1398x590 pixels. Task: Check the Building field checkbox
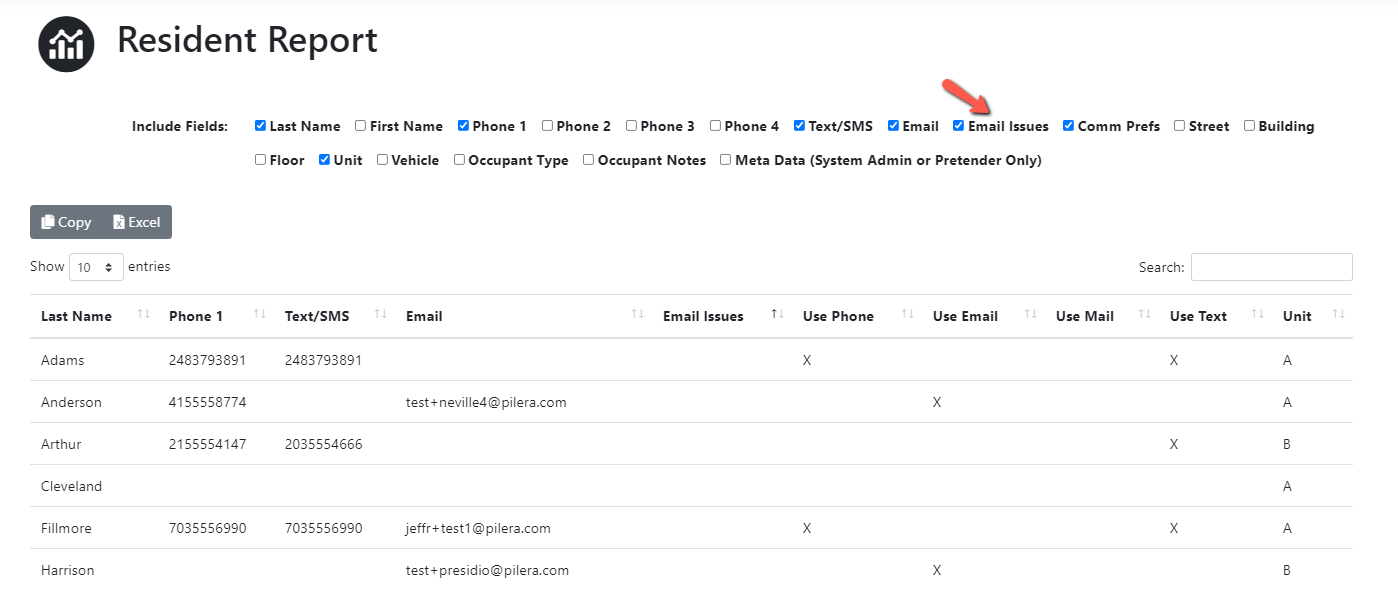point(1249,126)
